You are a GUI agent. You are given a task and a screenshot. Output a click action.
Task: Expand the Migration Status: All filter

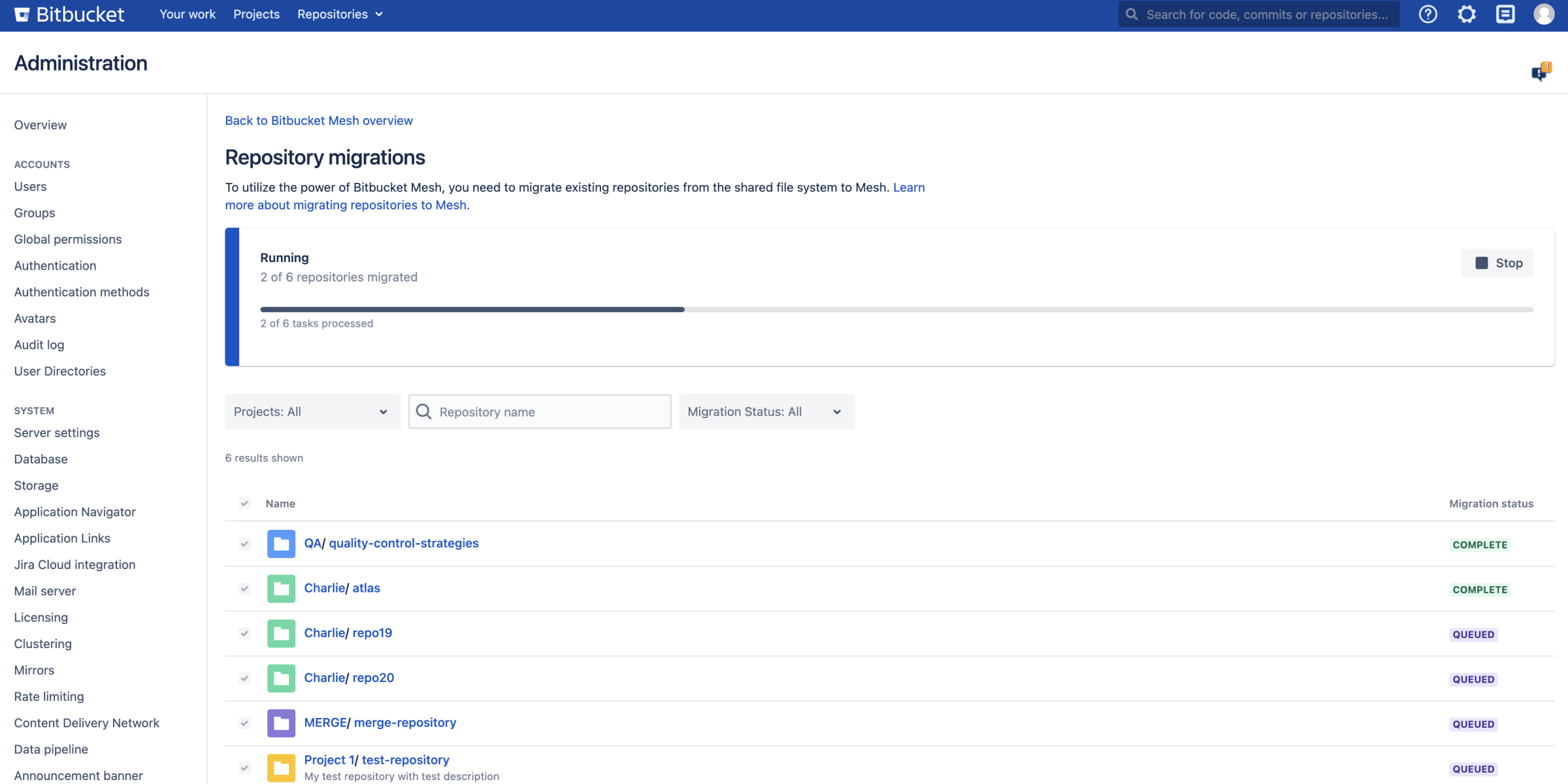(766, 412)
